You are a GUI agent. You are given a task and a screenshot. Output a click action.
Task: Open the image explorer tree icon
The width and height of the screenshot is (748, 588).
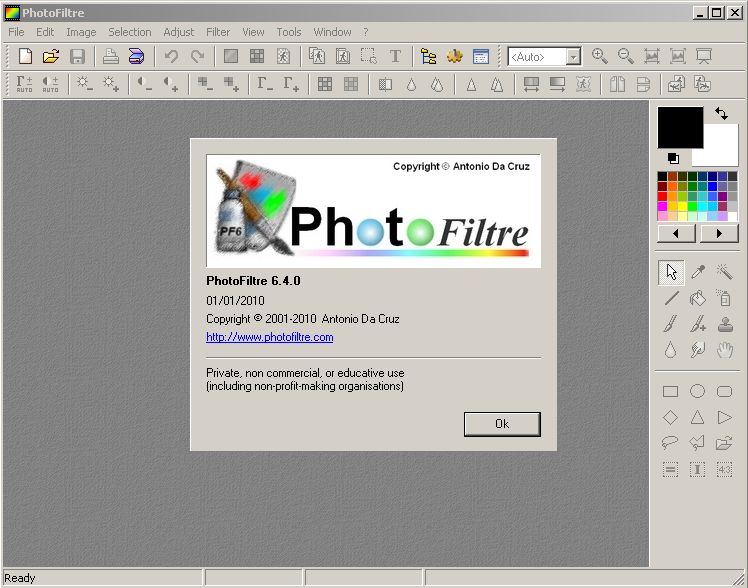(428, 56)
